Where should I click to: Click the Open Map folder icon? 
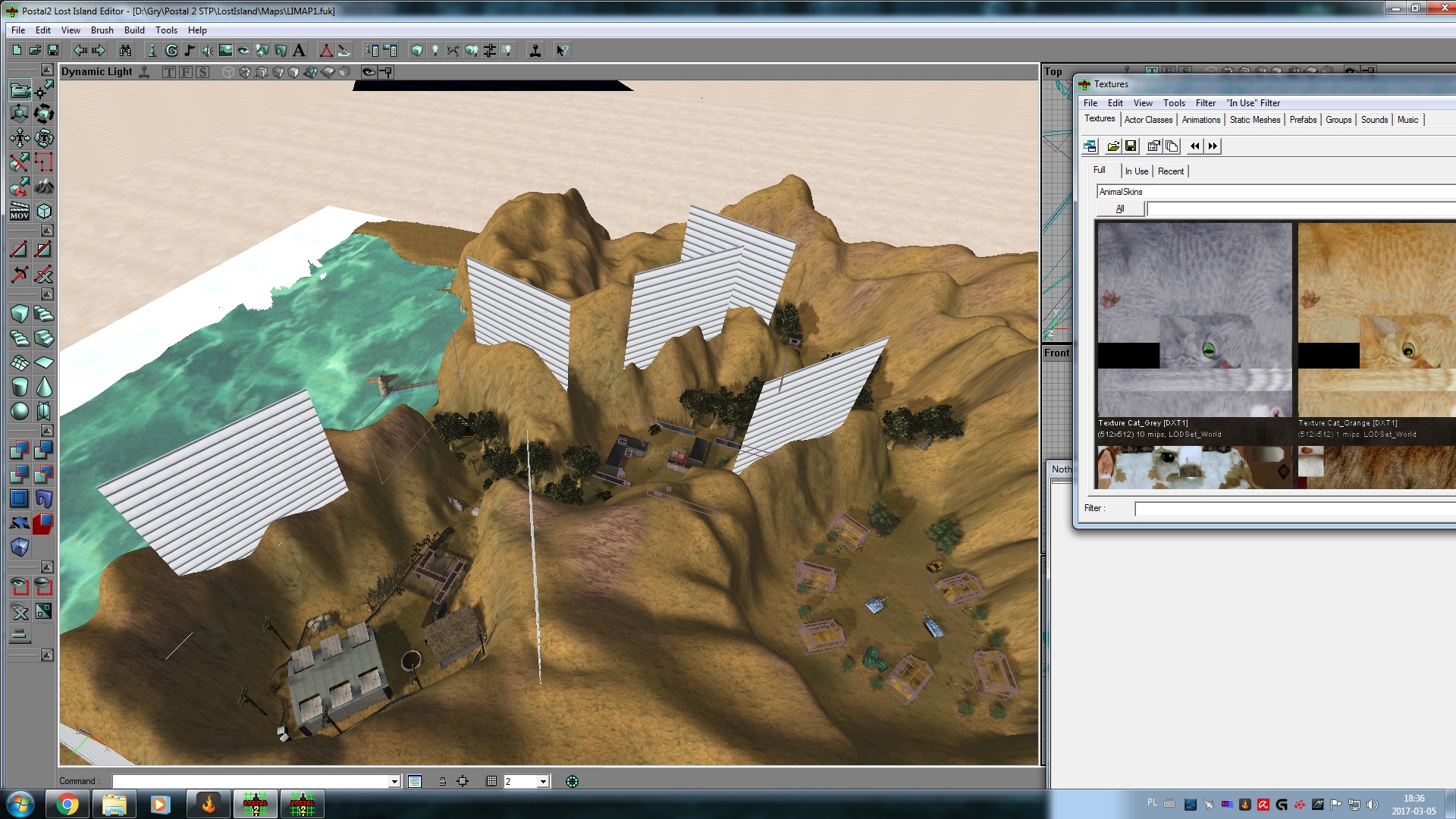tap(35, 50)
